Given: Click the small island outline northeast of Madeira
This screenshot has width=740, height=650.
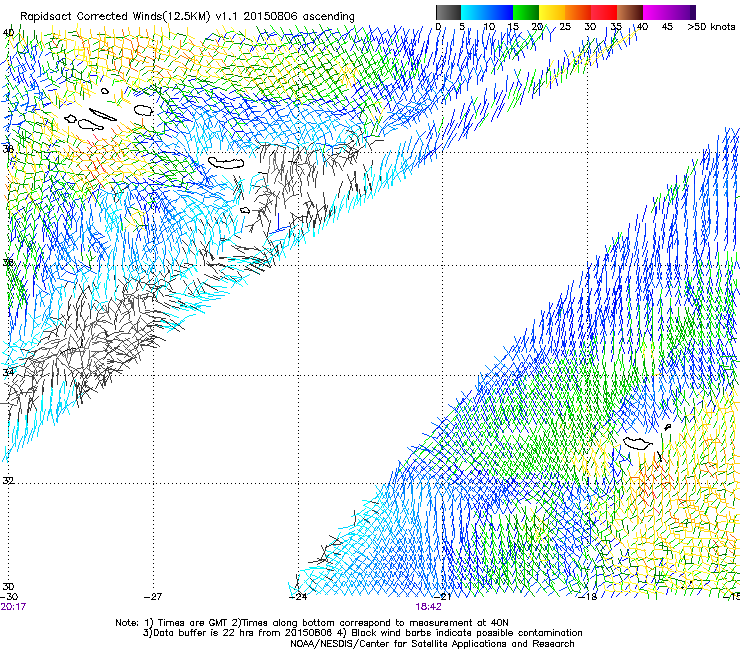Looking at the screenshot, I should point(667,427).
